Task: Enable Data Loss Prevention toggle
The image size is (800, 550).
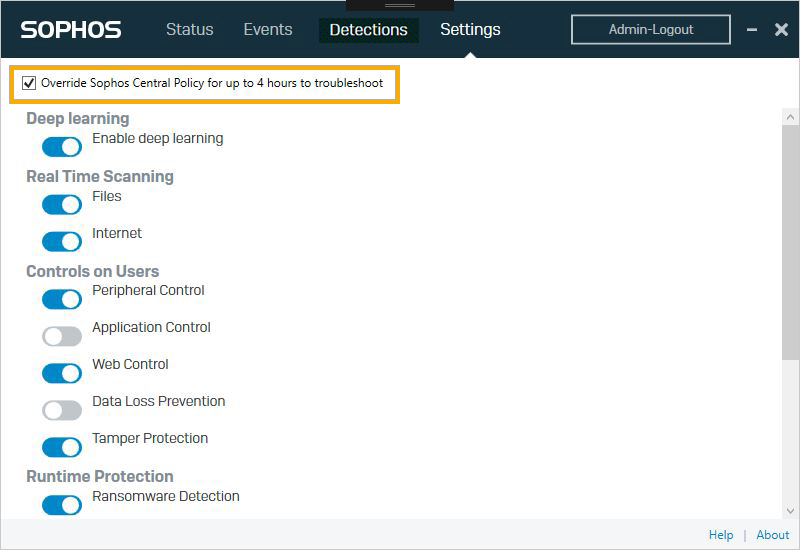Action: (x=62, y=410)
